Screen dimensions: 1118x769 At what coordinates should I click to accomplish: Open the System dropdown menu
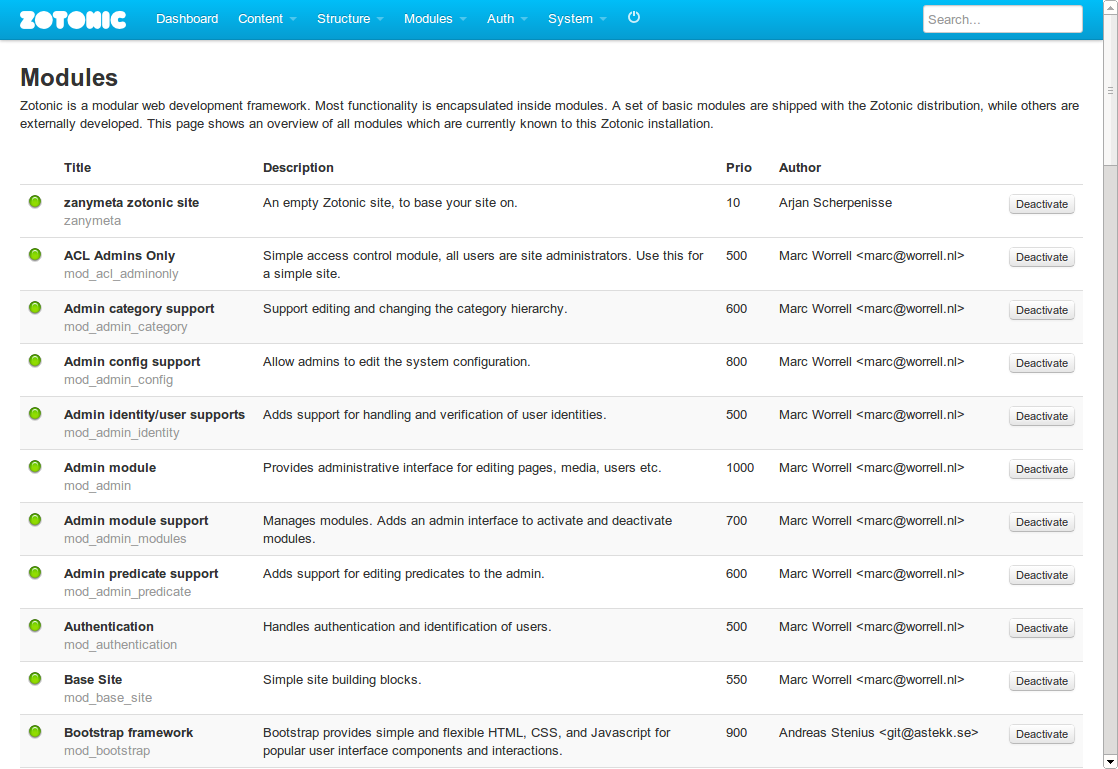(x=577, y=19)
